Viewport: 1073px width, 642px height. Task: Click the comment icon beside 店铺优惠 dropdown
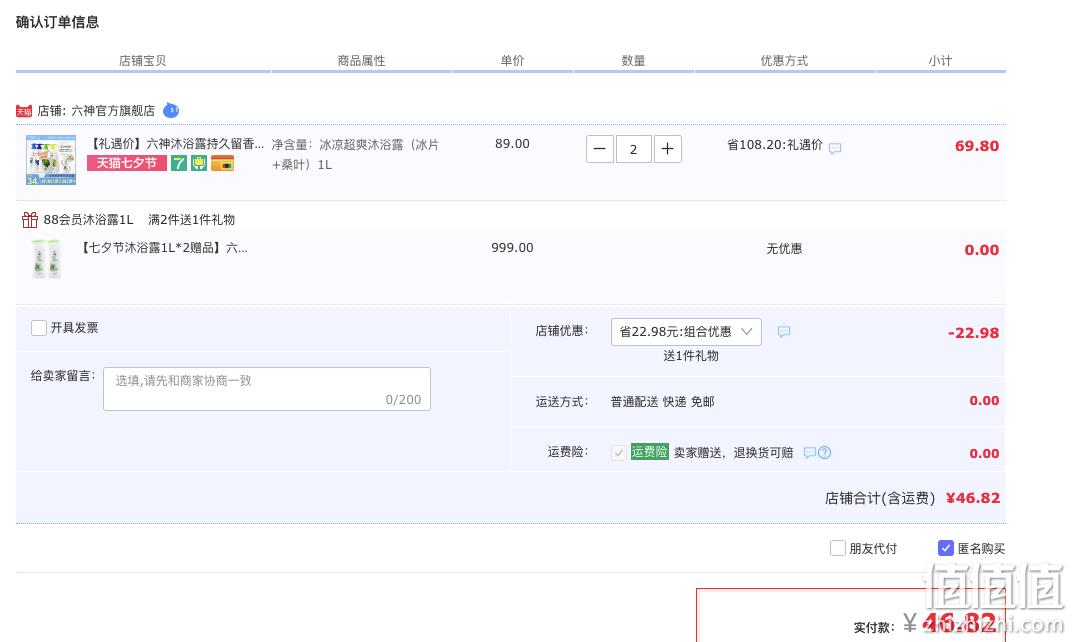tap(784, 331)
